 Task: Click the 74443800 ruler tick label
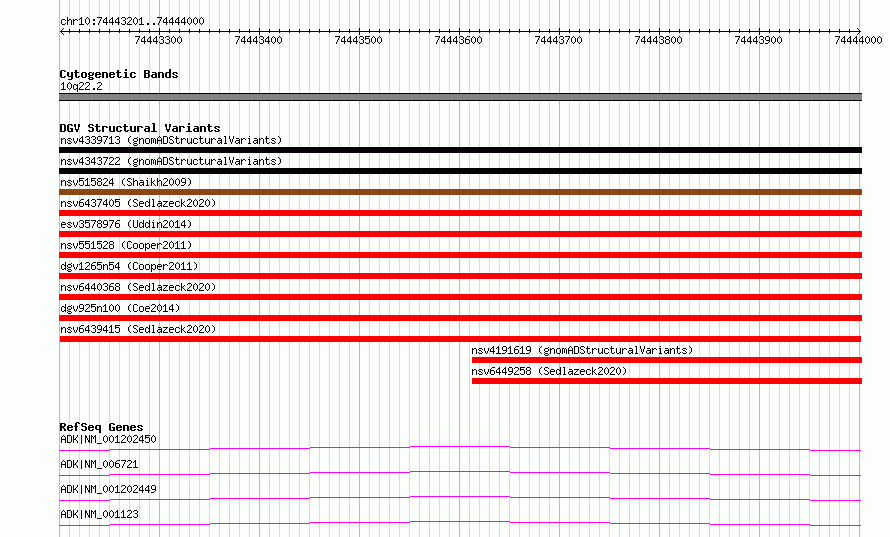658,40
